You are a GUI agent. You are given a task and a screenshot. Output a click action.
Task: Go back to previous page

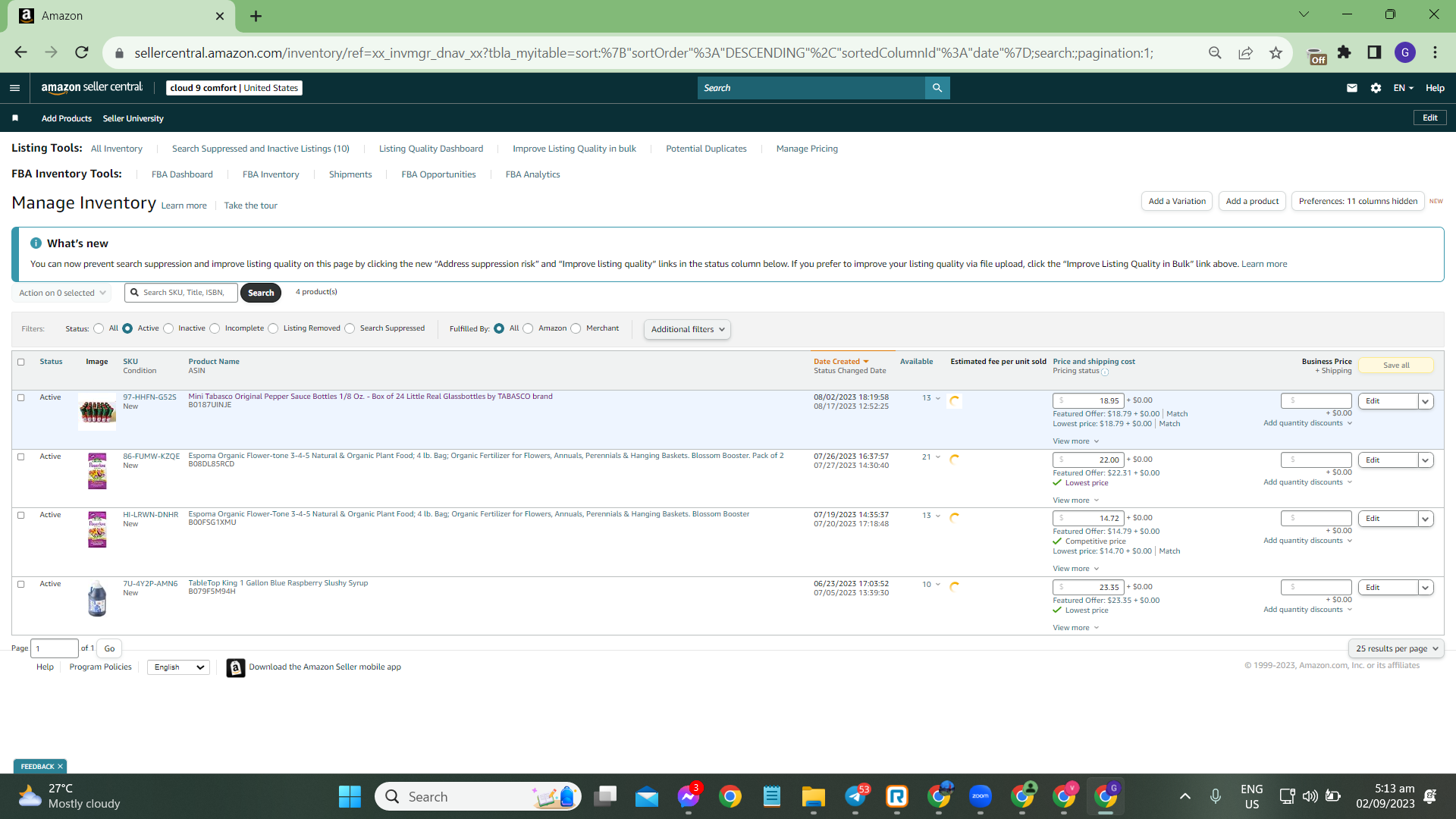tap(20, 52)
